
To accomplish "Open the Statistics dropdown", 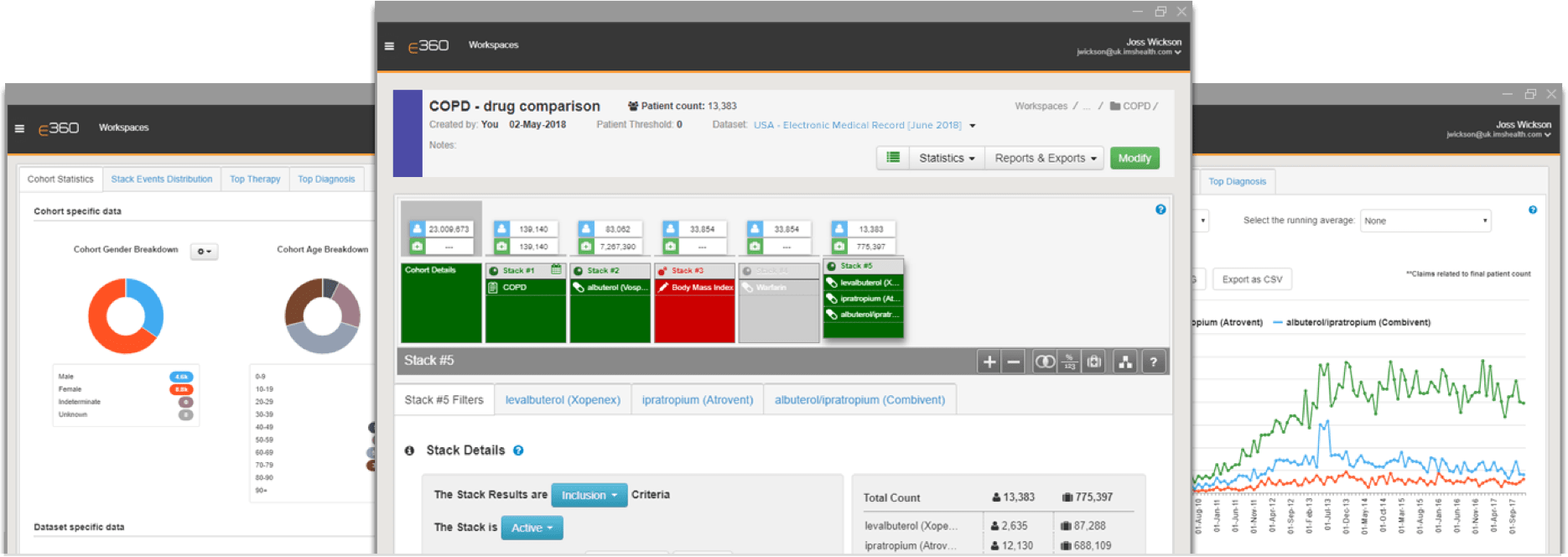I will point(947,158).
